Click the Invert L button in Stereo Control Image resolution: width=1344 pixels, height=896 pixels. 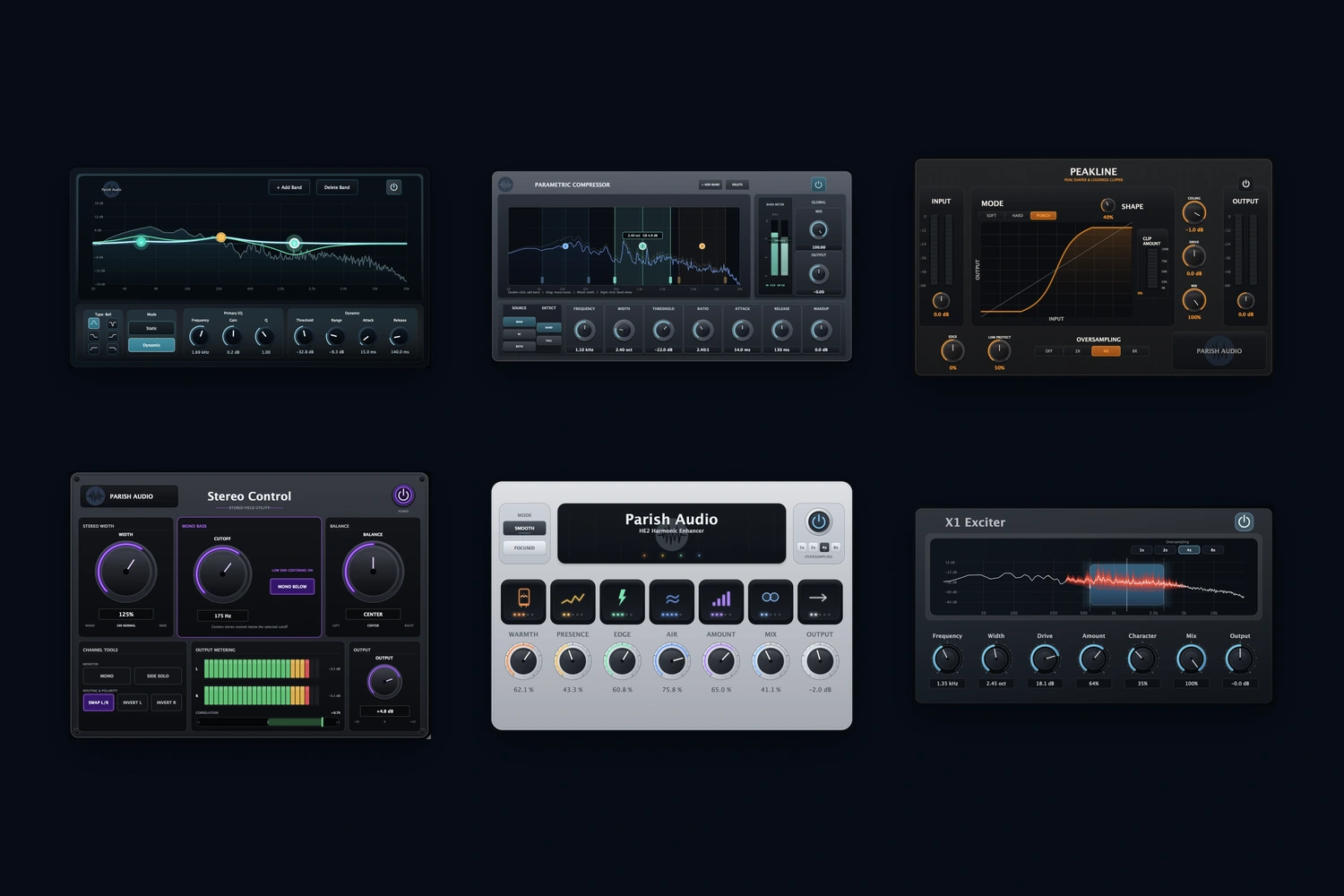click(132, 702)
